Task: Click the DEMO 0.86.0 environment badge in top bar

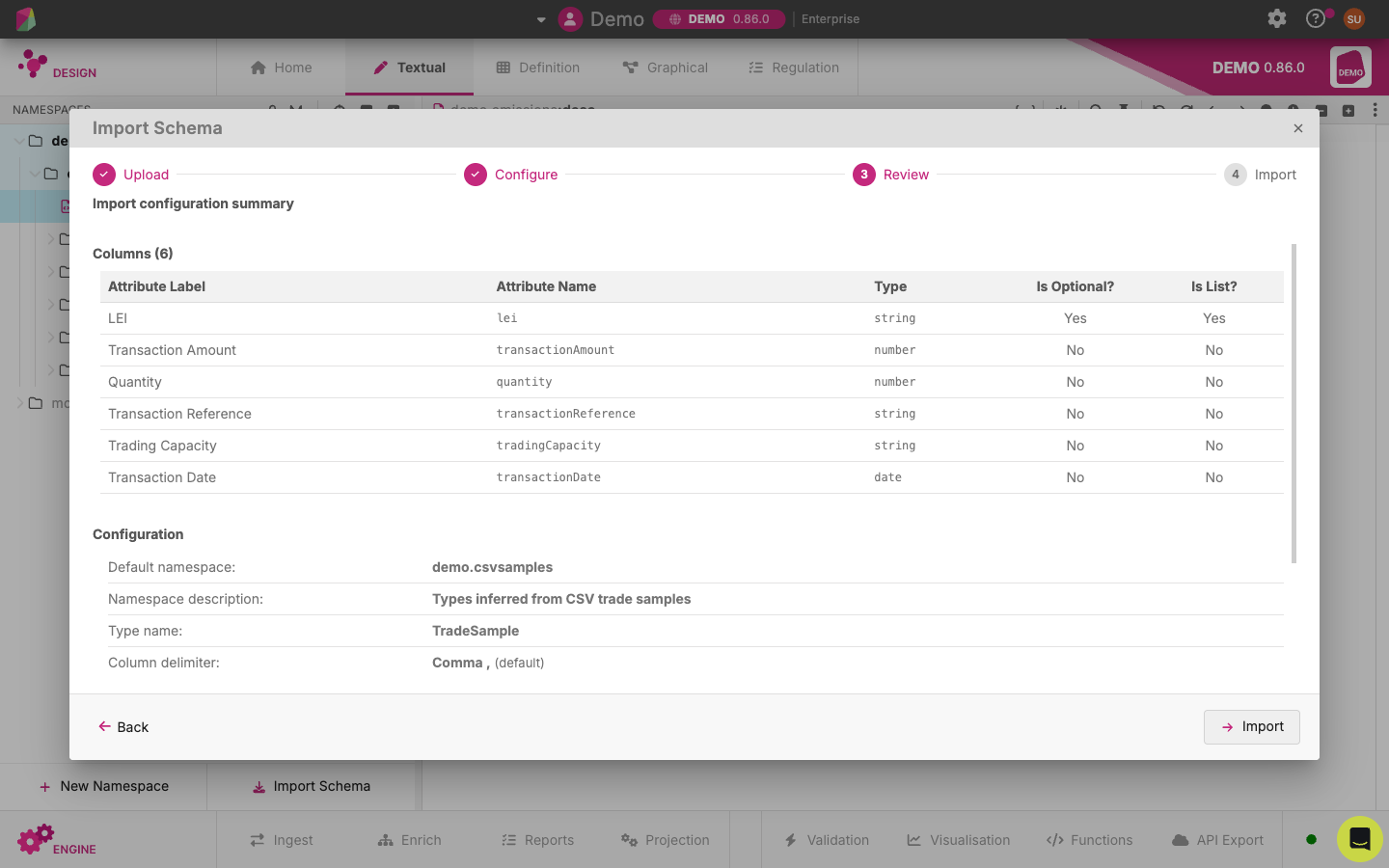Action: coord(719,19)
